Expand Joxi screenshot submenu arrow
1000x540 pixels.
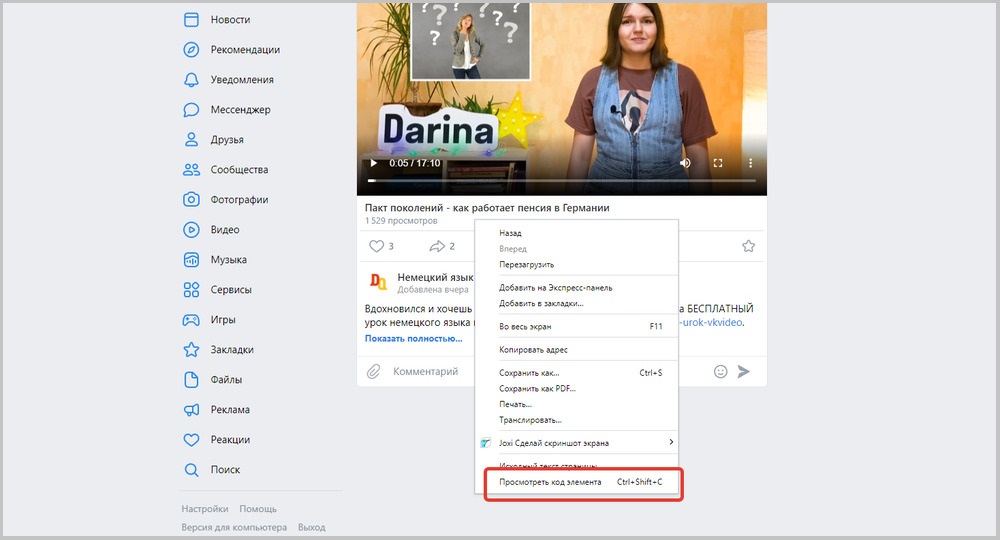(671, 442)
